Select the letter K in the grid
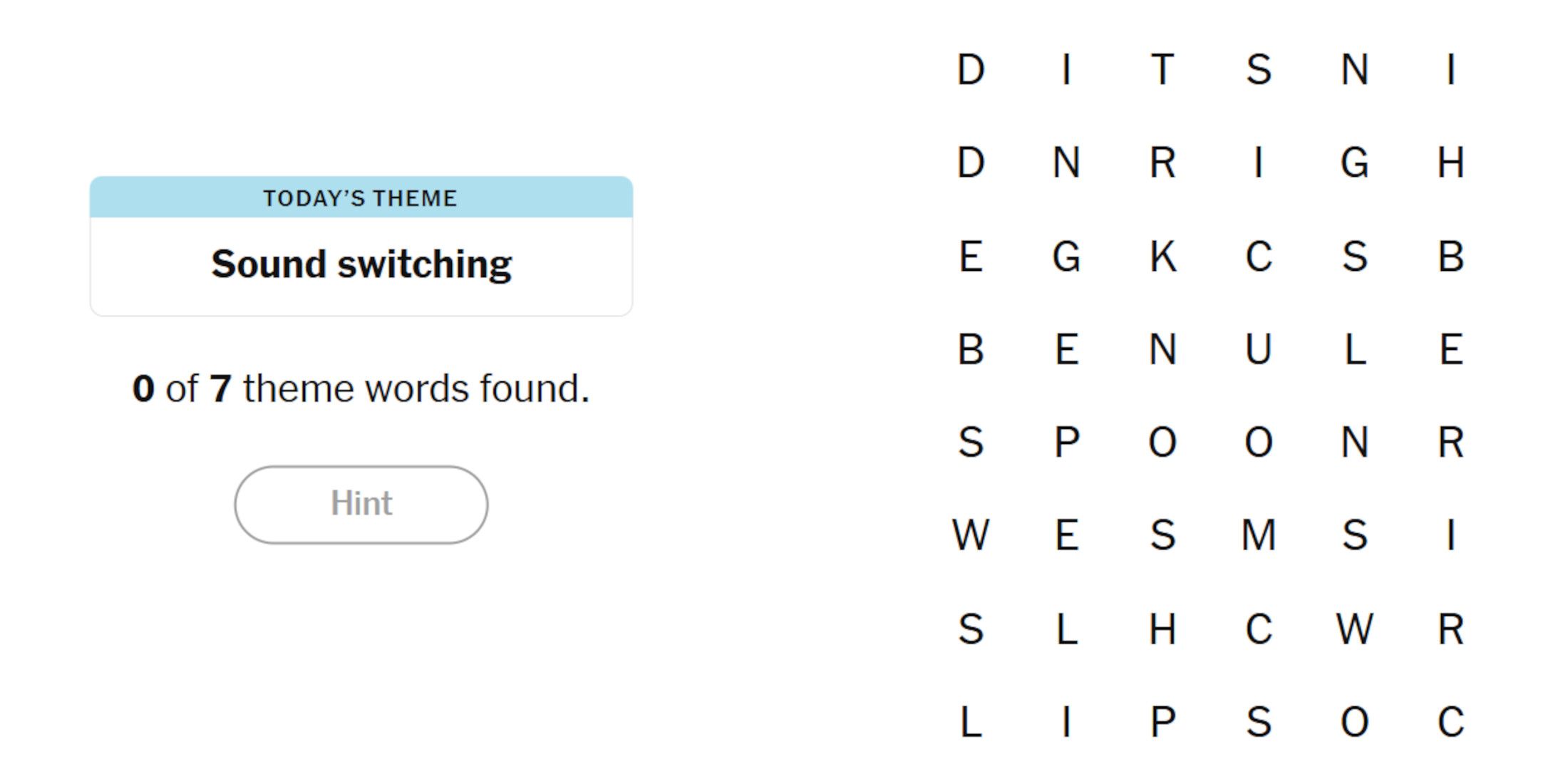The width and height of the screenshot is (1568, 784). click(1162, 256)
